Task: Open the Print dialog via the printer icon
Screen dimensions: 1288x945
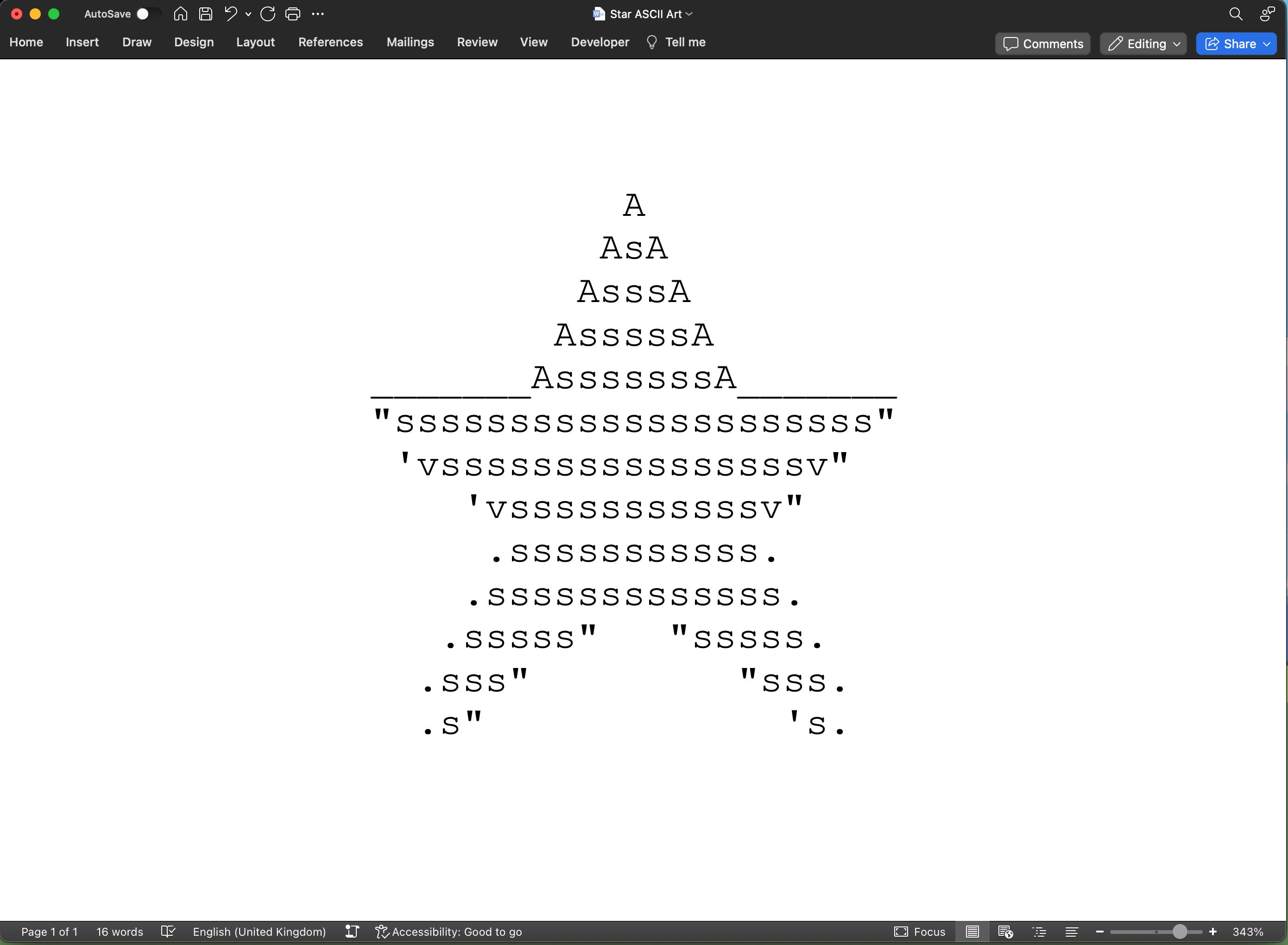Action: point(292,14)
